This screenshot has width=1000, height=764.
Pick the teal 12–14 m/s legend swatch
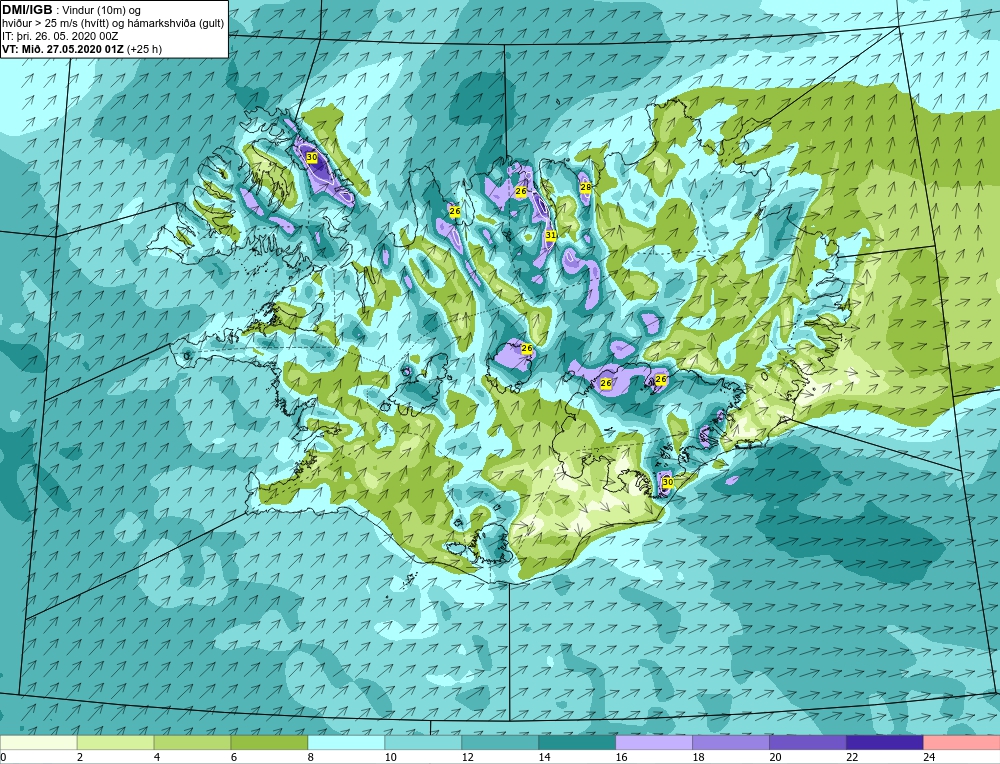499,743
